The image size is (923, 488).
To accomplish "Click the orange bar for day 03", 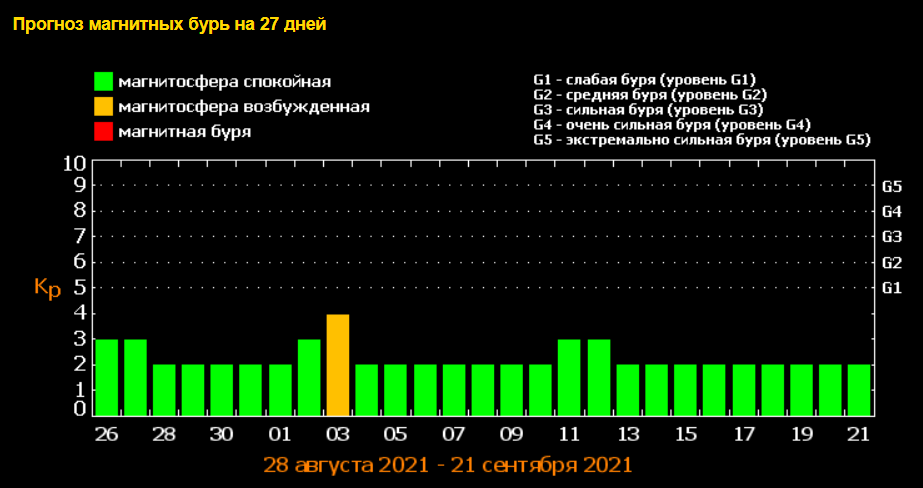I will (x=338, y=364).
